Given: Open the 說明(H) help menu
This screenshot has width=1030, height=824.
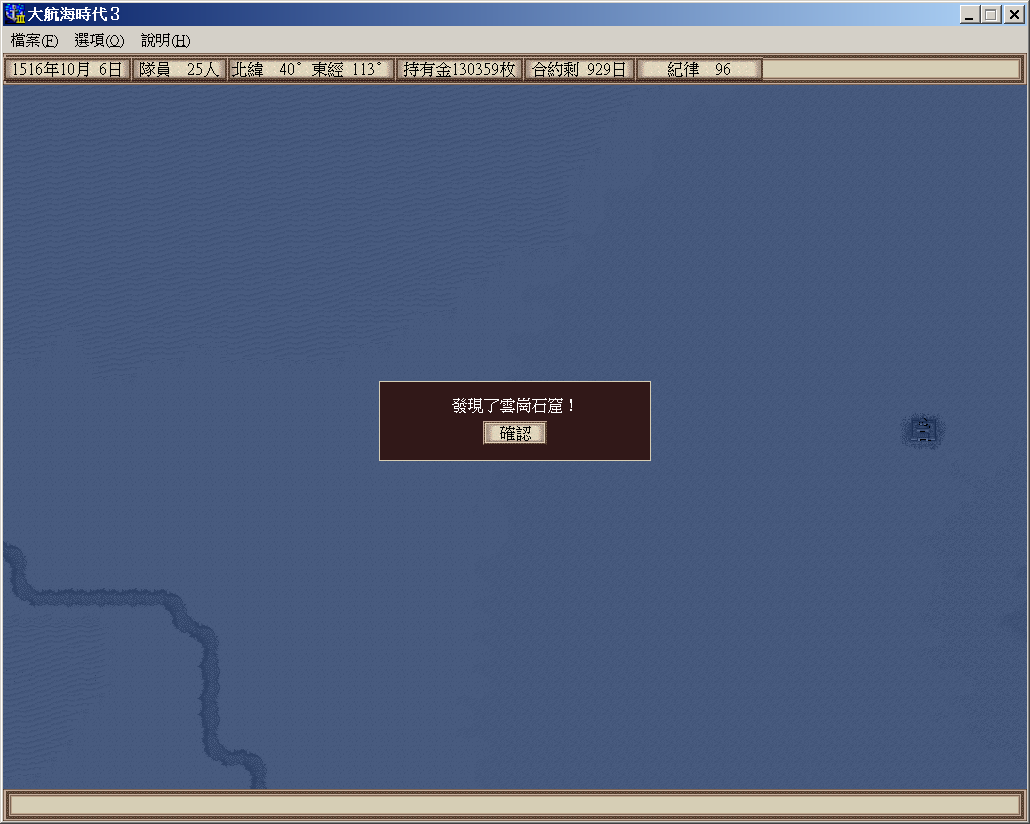Looking at the screenshot, I should pyautogui.click(x=165, y=41).
